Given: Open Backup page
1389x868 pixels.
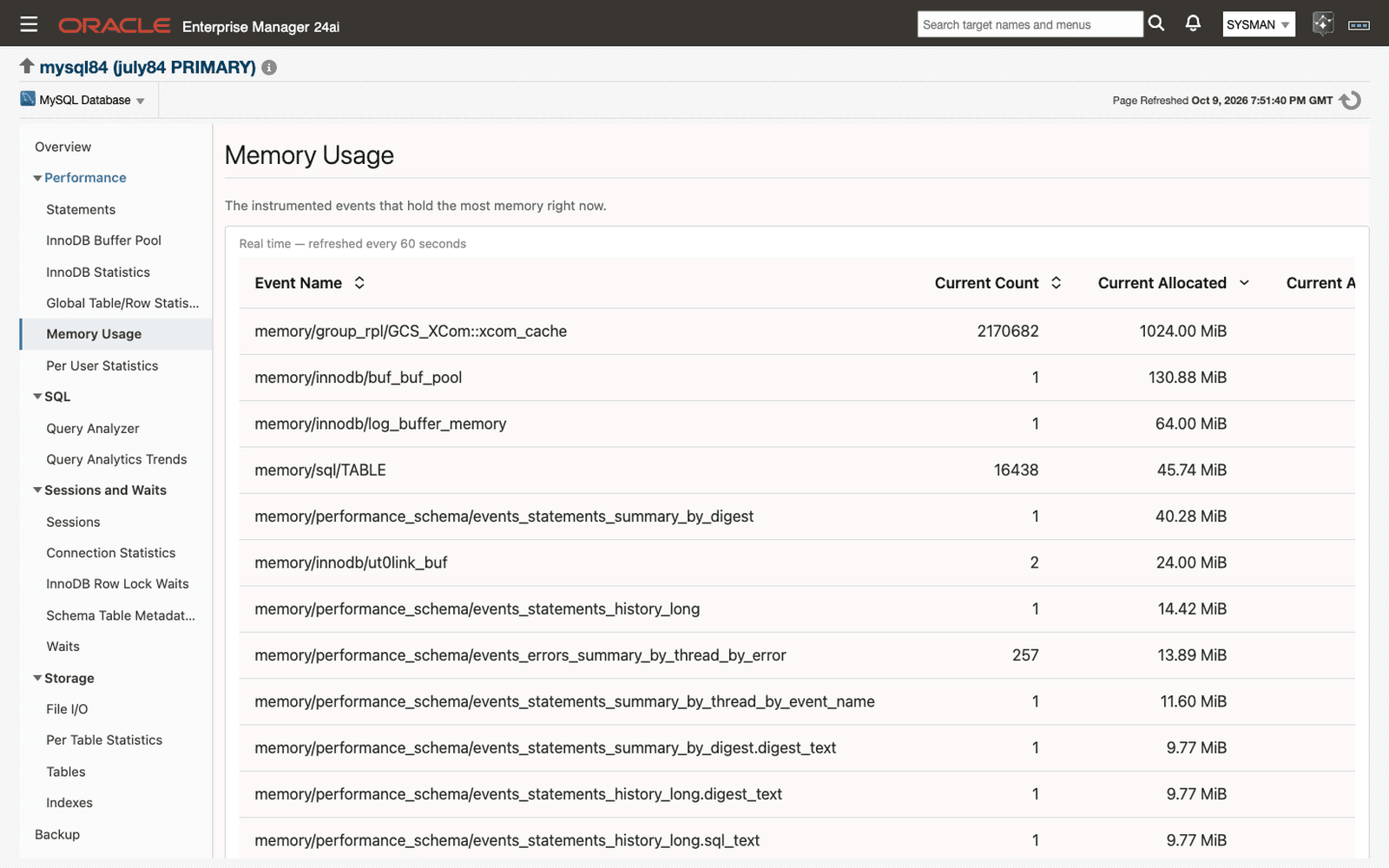Looking at the screenshot, I should click(x=57, y=834).
